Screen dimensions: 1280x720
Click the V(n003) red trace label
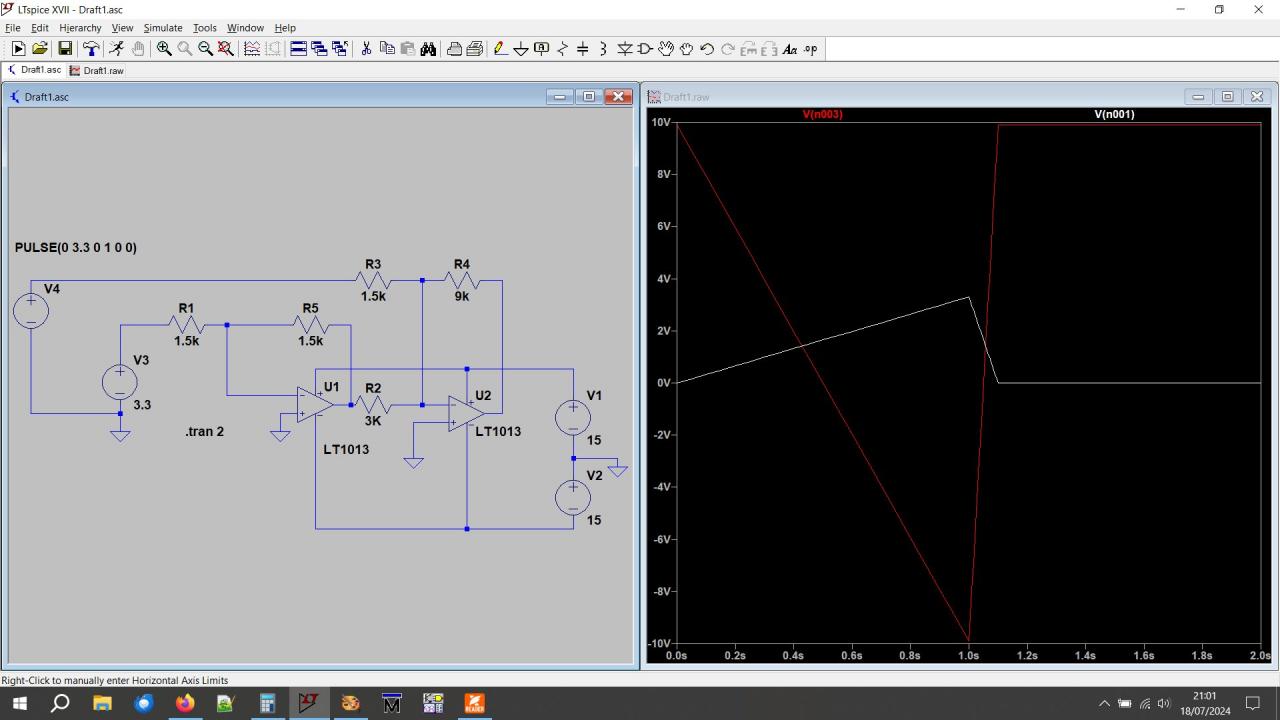822,114
